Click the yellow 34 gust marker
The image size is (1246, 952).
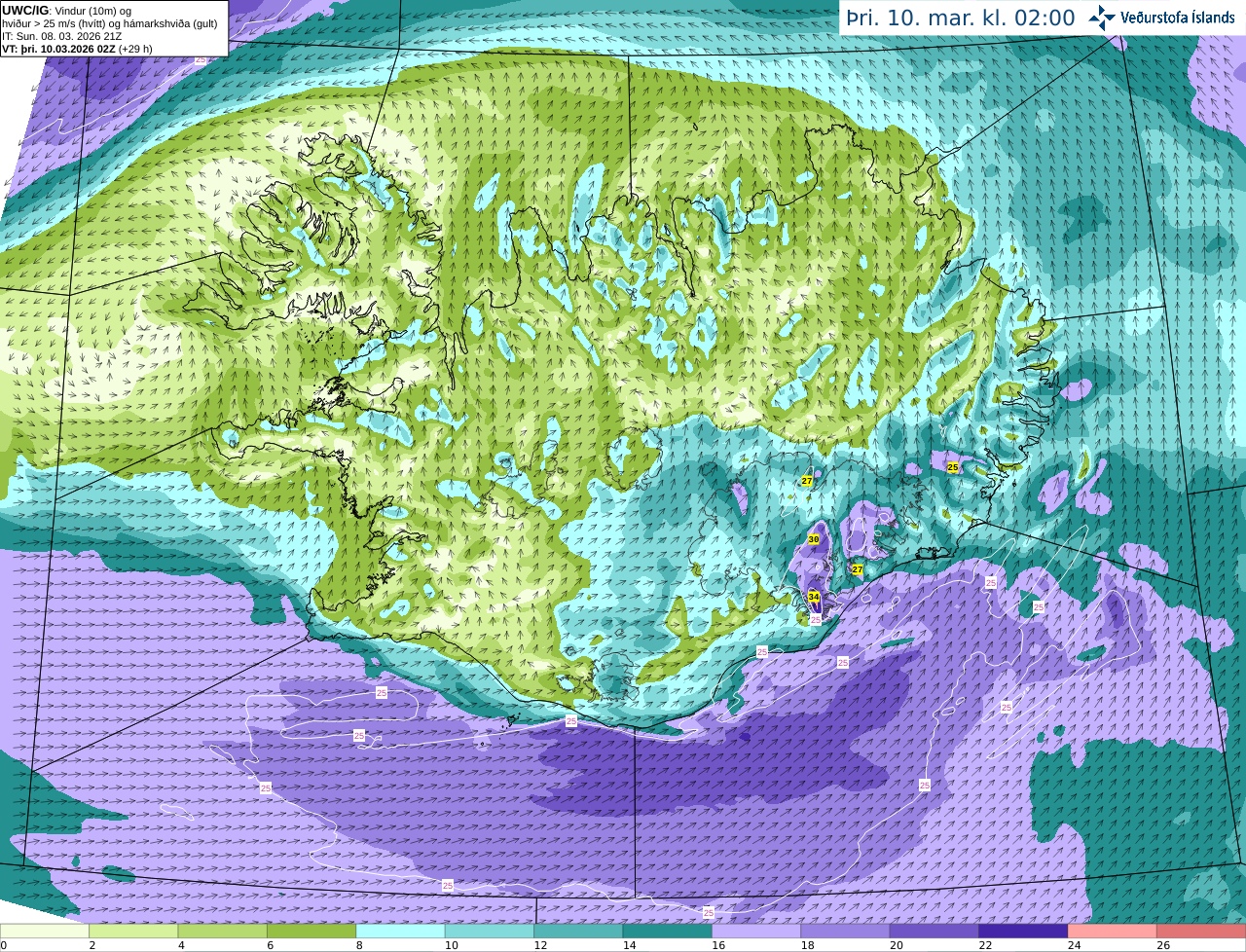(814, 597)
